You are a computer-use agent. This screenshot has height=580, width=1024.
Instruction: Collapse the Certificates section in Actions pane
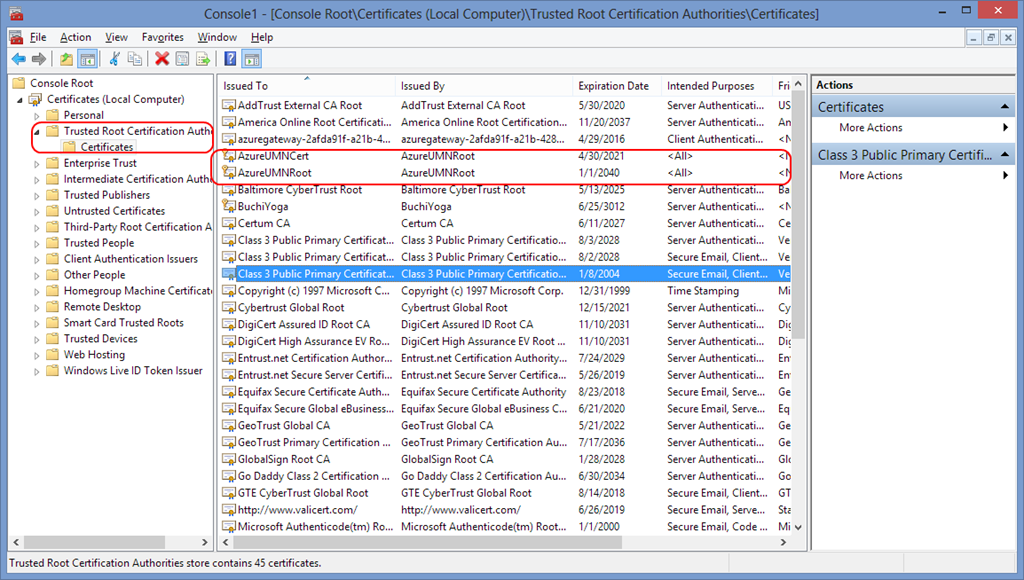click(x=1005, y=107)
